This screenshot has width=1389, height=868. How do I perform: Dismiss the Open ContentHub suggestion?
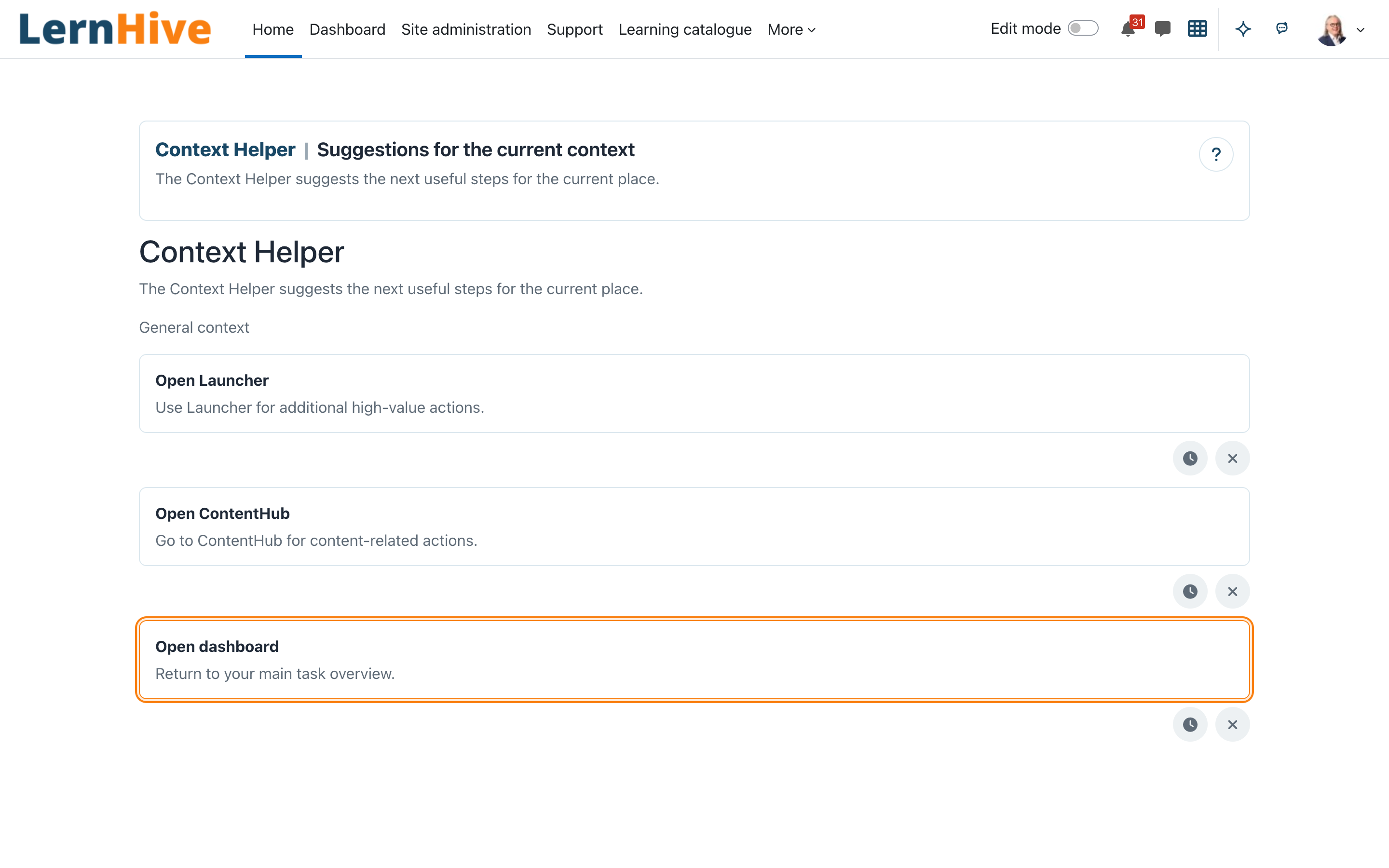coord(1232,591)
